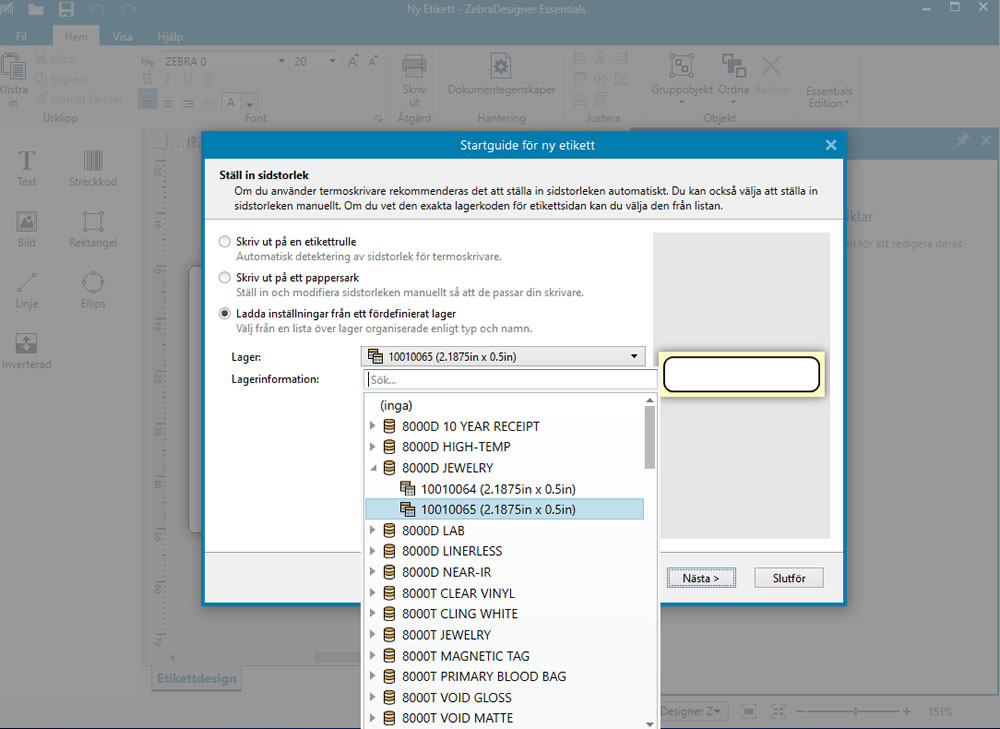Open the font size 20 dropdown
This screenshot has width=1000, height=729.
click(332, 61)
